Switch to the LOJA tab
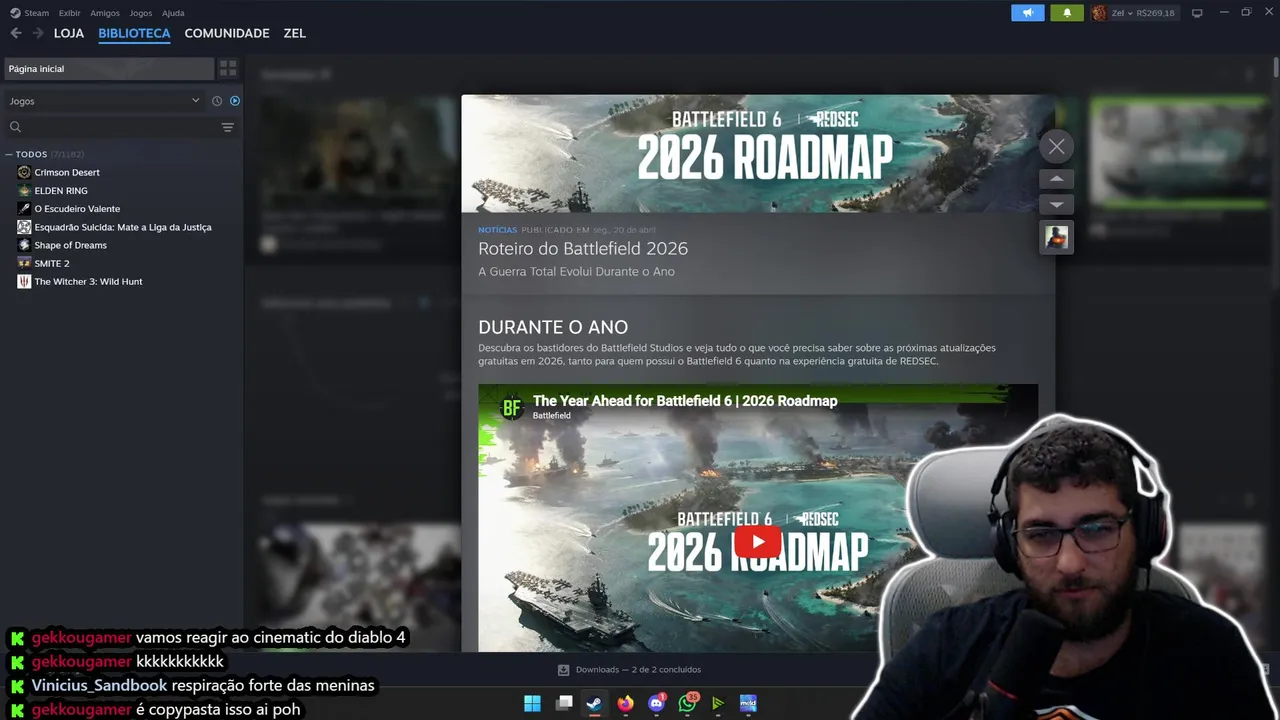This screenshot has width=1280, height=720. click(69, 33)
